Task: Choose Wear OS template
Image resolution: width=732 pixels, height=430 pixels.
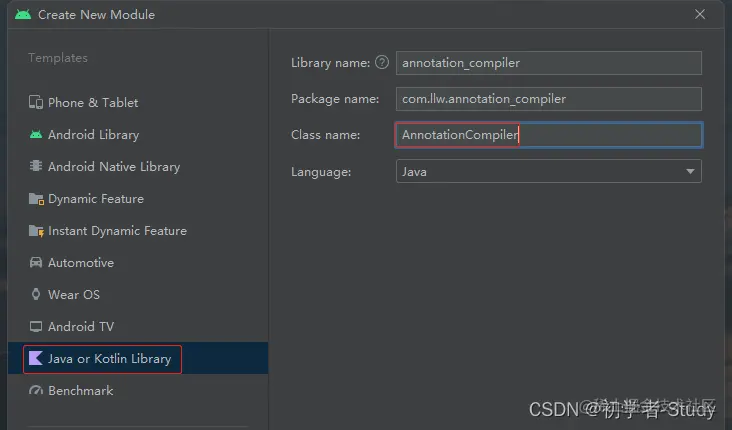Action: point(138,294)
